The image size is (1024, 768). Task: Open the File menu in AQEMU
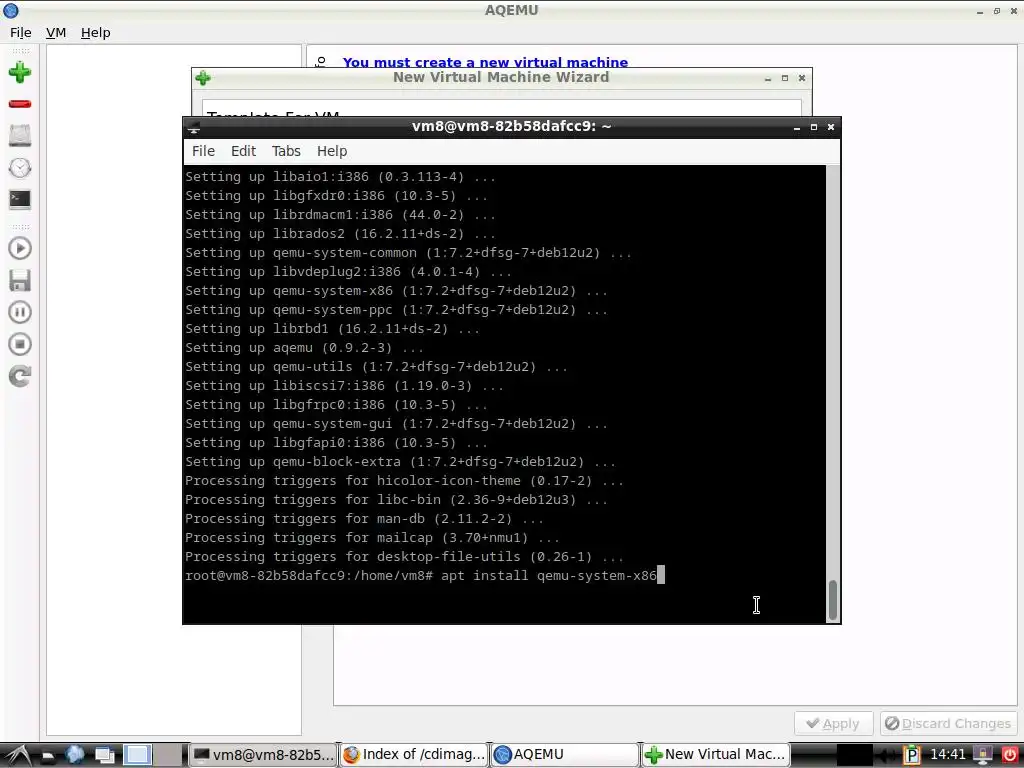click(x=20, y=33)
